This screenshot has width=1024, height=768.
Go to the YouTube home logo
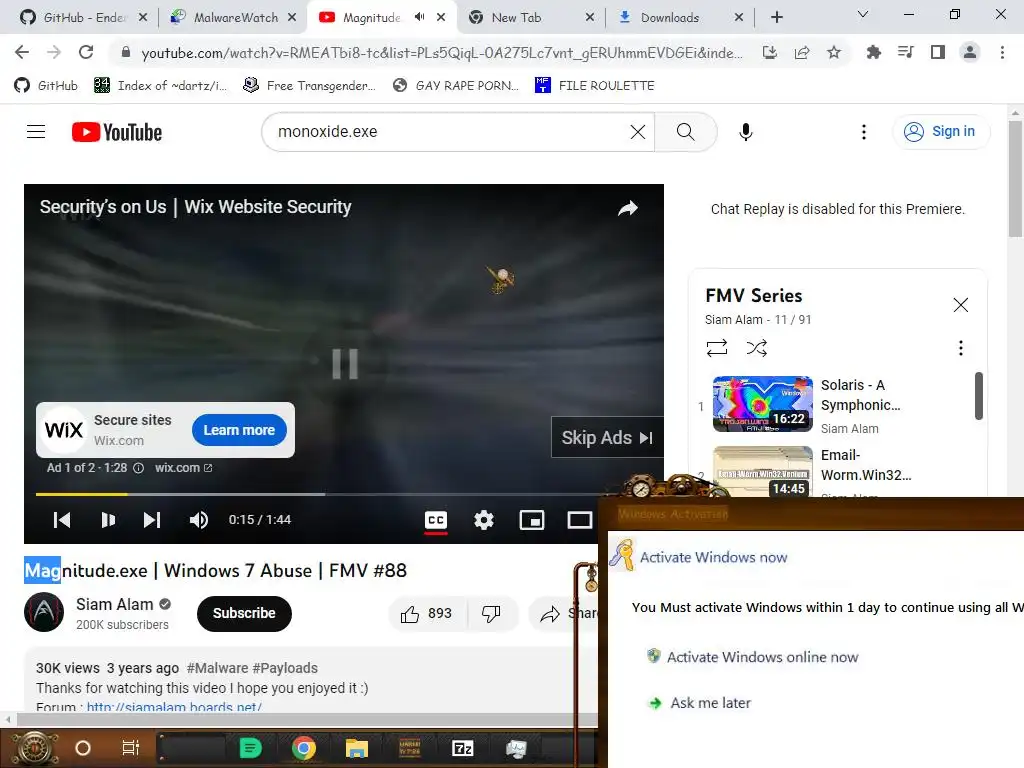pyautogui.click(x=117, y=132)
